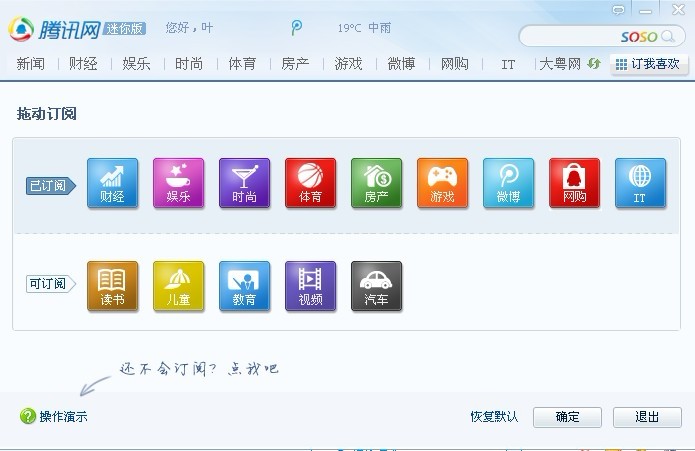
Task: Select the IT globe tile
Action: 640,183
